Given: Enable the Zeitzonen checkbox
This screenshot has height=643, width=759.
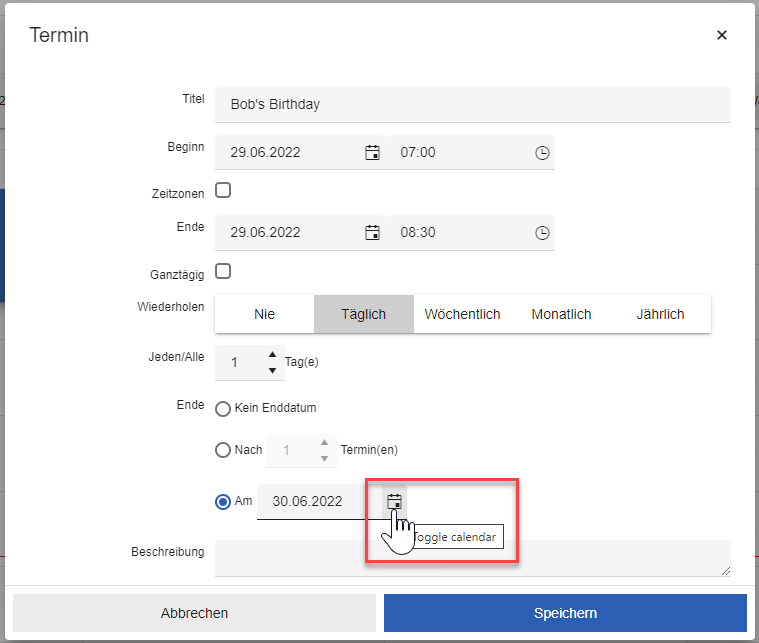Looking at the screenshot, I should coord(223,190).
